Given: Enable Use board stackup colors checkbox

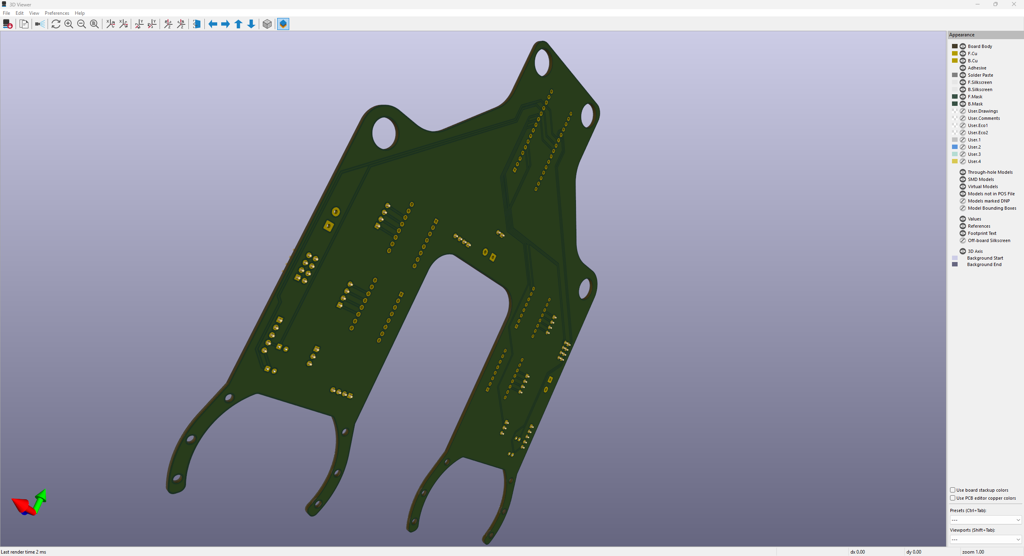Looking at the screenshot, I should pyautogui.click(x=953, y=490).
